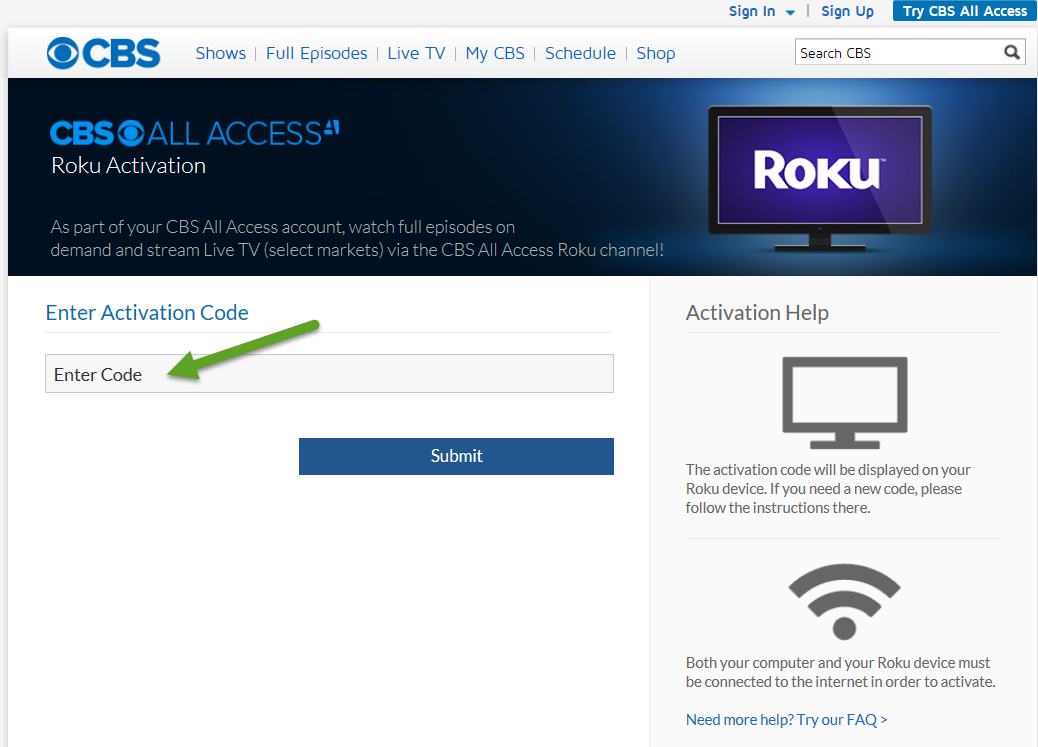
Task: Click the Enter Code input field
Action: tap(329, 374)
